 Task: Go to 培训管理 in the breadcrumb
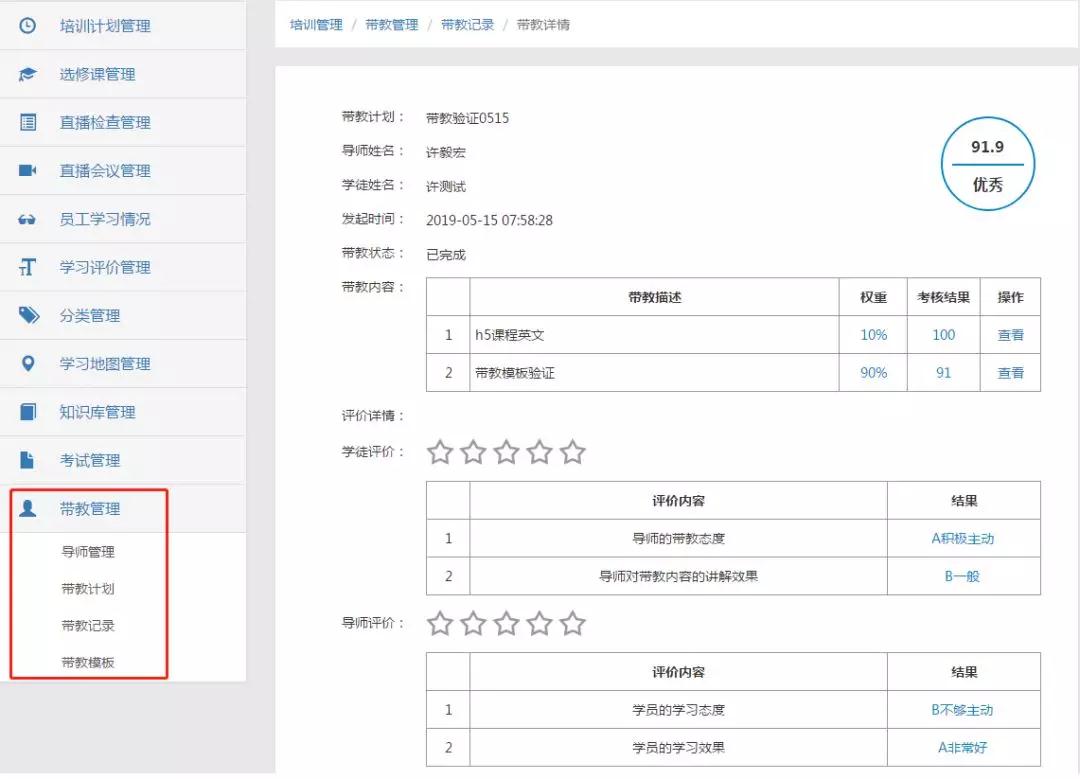[316, 25]
